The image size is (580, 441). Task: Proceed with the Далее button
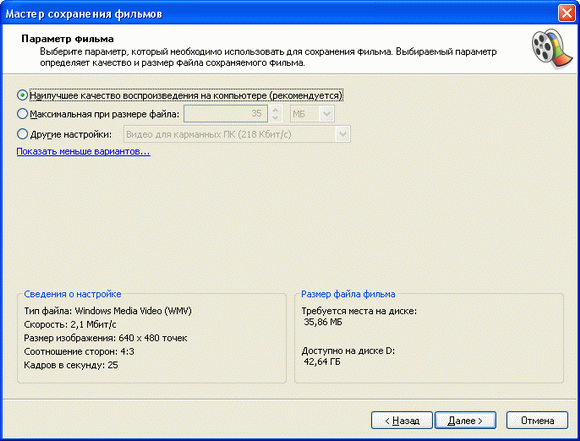(x=465, y=421)
